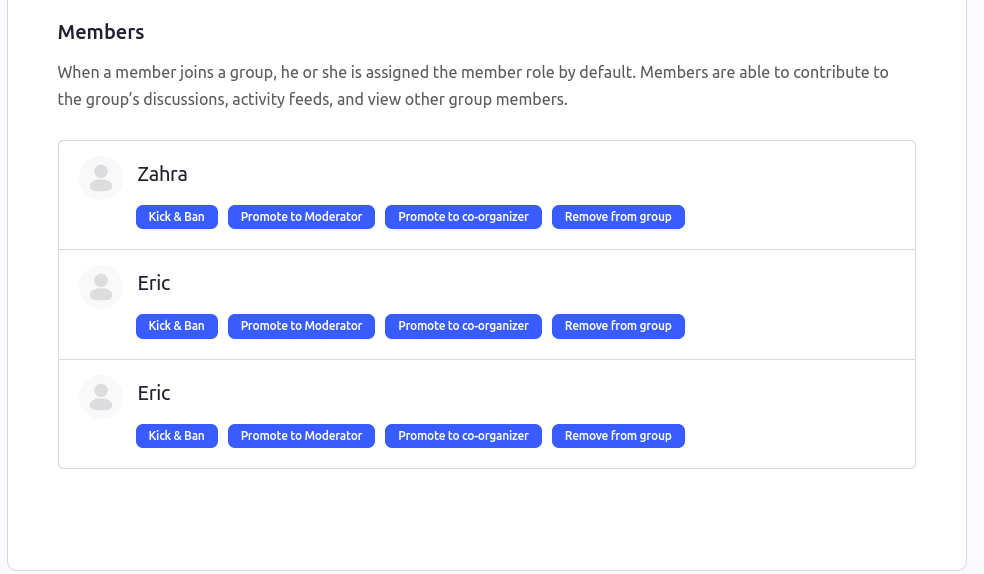This screenshot has height=574, width=984.
Task: Remove the middle Eric from group
Action: 618,326
